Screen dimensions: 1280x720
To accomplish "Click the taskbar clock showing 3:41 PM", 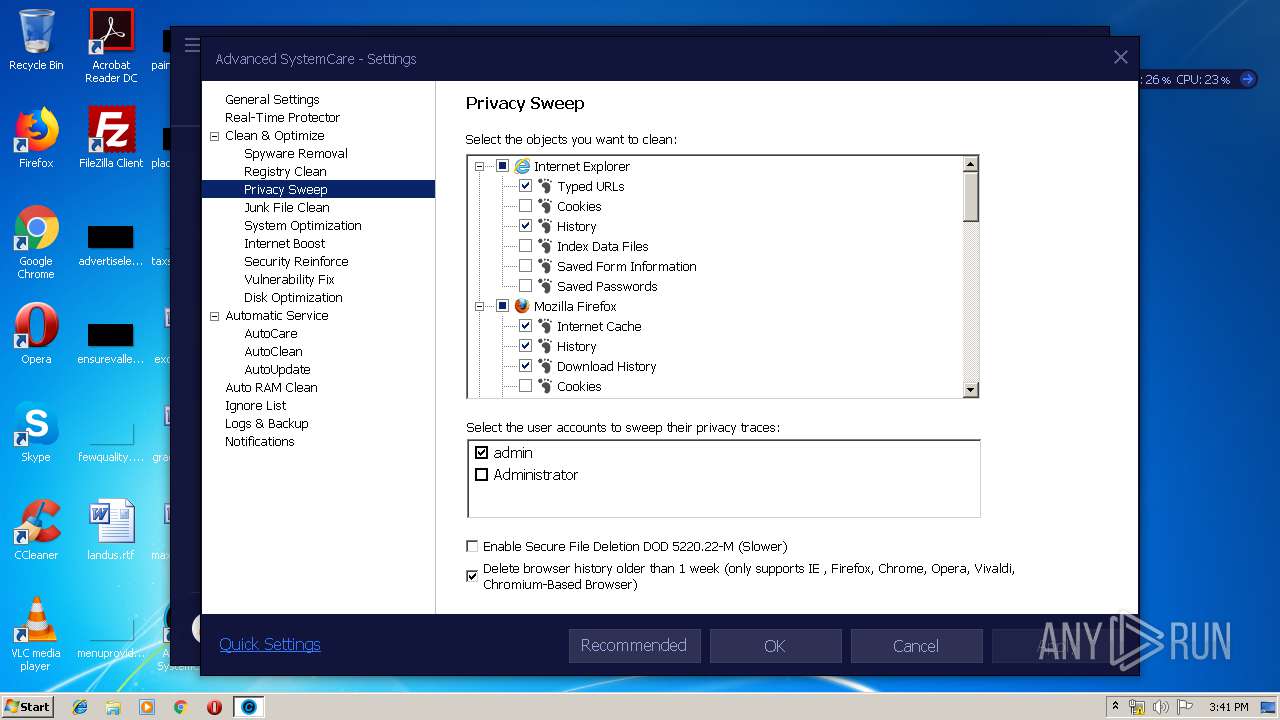I will 1228,707.
